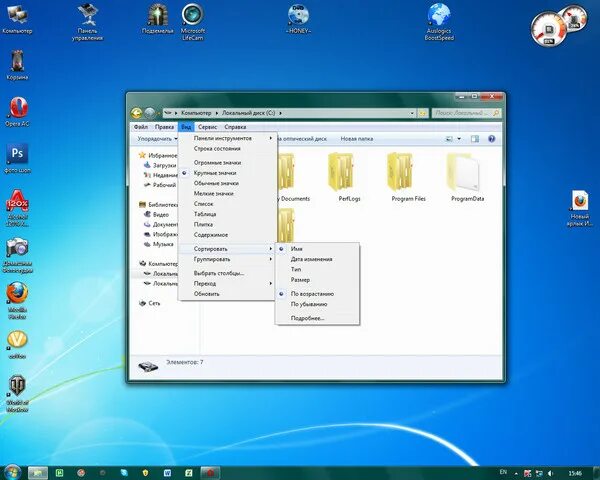Open the Program Files folder

point(408,178)
